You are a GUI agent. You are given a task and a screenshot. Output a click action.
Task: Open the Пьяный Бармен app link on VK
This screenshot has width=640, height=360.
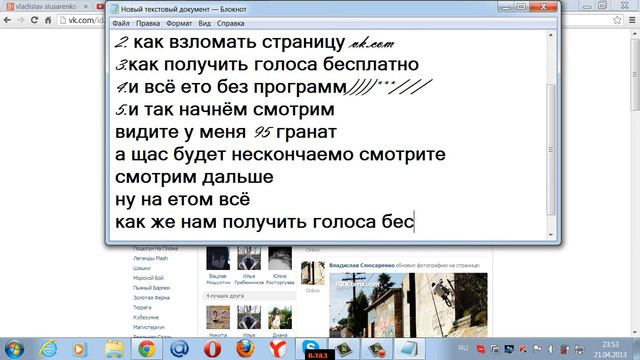point(151,288)
